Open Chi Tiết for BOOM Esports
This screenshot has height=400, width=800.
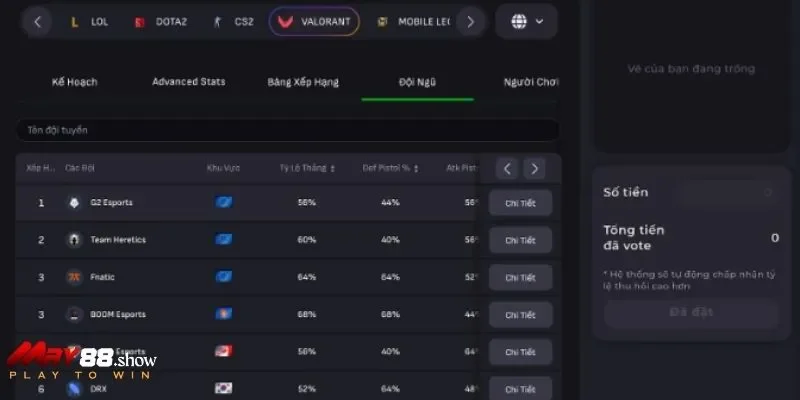pyautogui.click(x=520, y=315)
